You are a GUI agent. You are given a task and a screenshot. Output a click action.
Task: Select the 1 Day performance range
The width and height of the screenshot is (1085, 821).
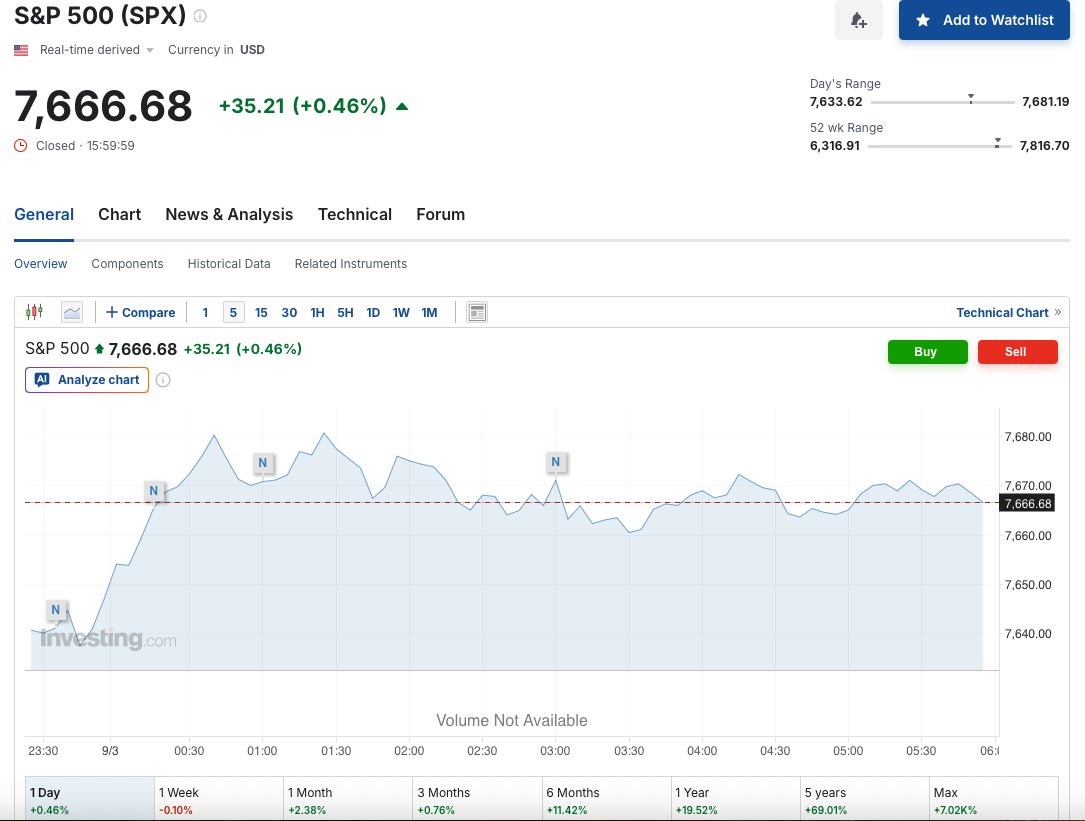(x=90, y=800)
